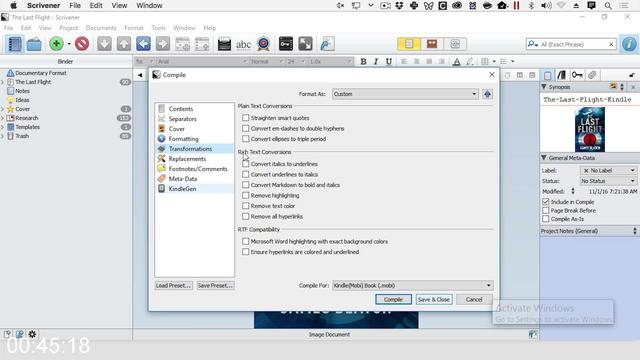This screenshot has width=640, height=360.
Task: Open Spelling with the abc toolbar icon
Action: (x=243, y=44)
